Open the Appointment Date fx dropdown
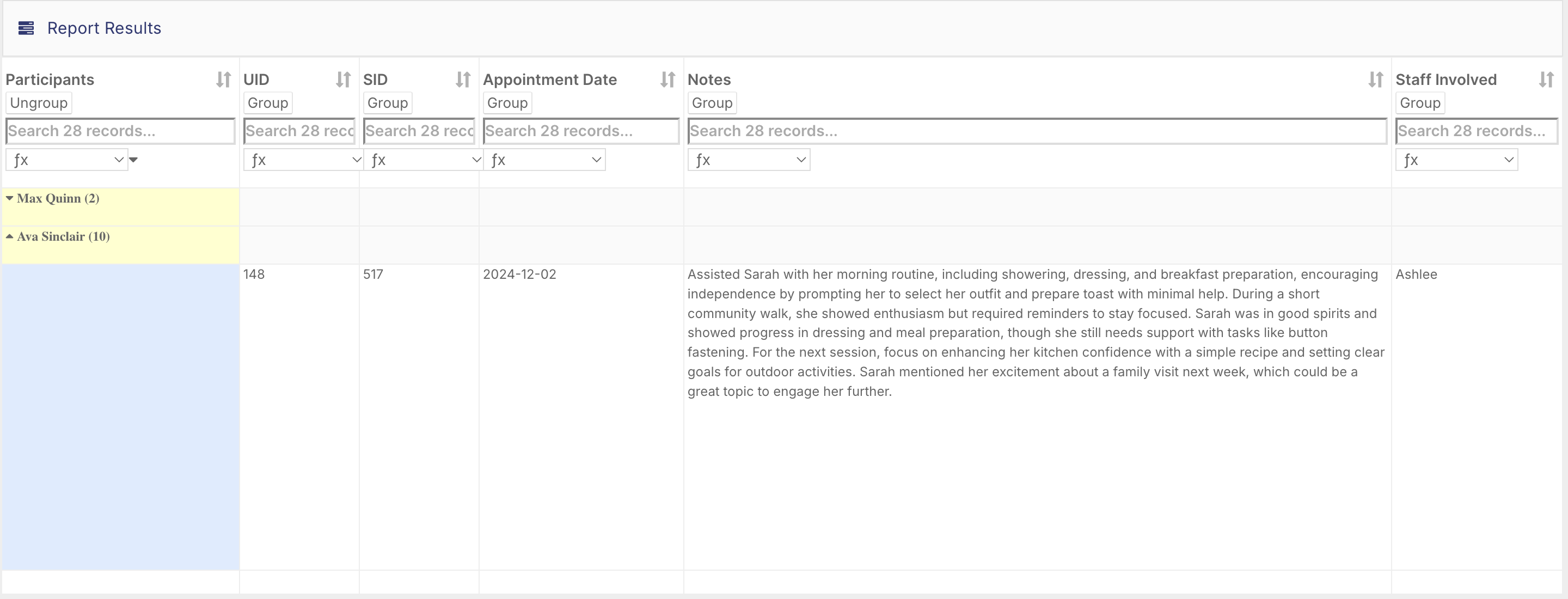 click(544, 160)
